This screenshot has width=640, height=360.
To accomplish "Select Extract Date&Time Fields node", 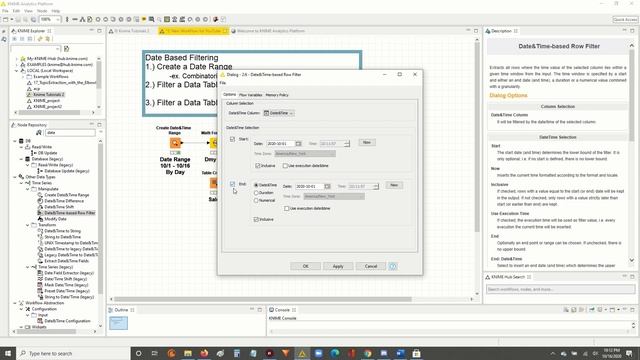I will coord(67,261).
